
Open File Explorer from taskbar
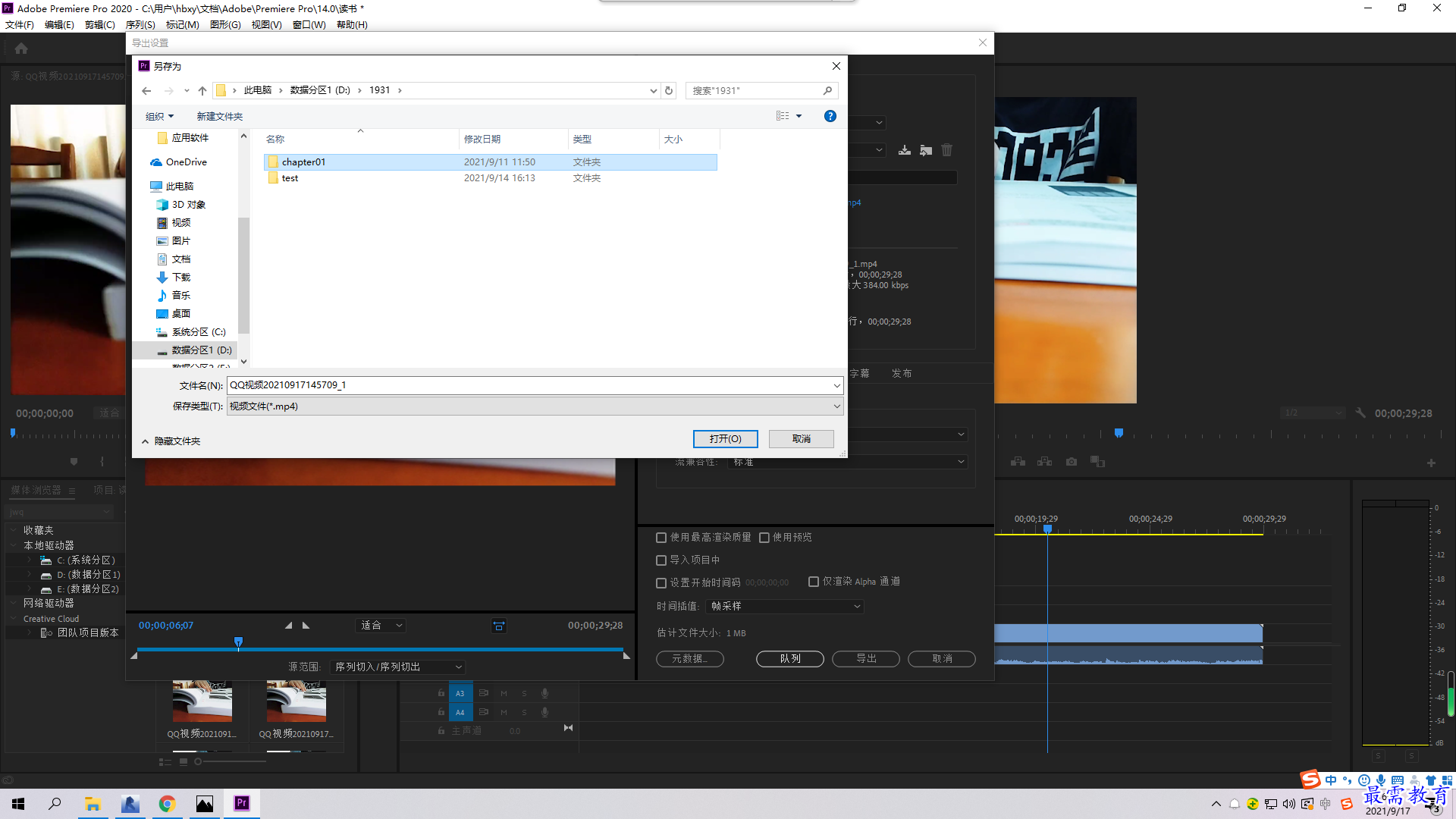point(93,804)
